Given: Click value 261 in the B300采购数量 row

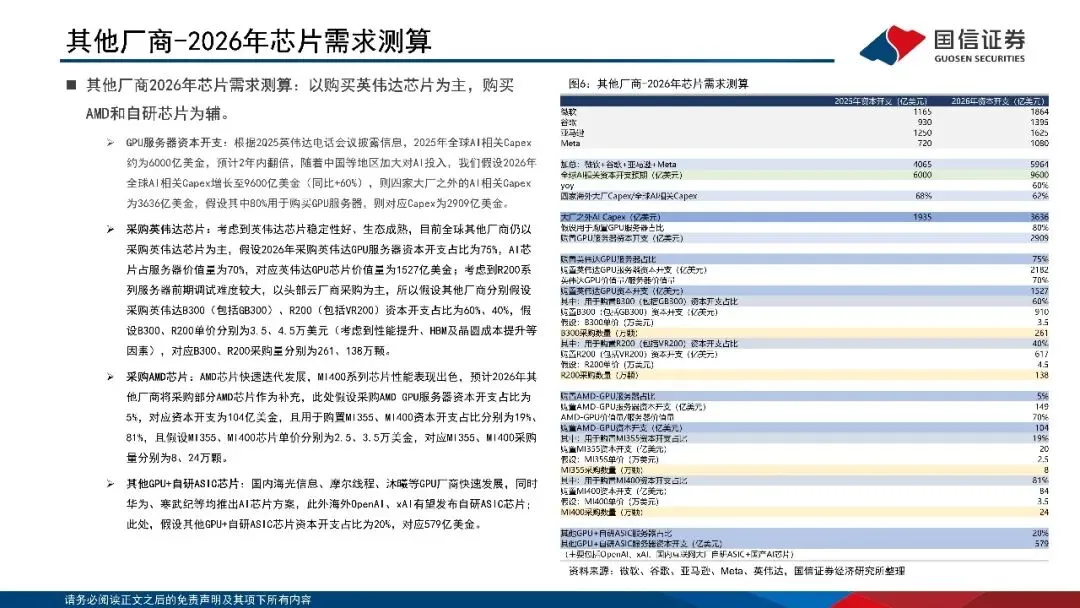Looking at the screenshot, I should point(1041,333).
